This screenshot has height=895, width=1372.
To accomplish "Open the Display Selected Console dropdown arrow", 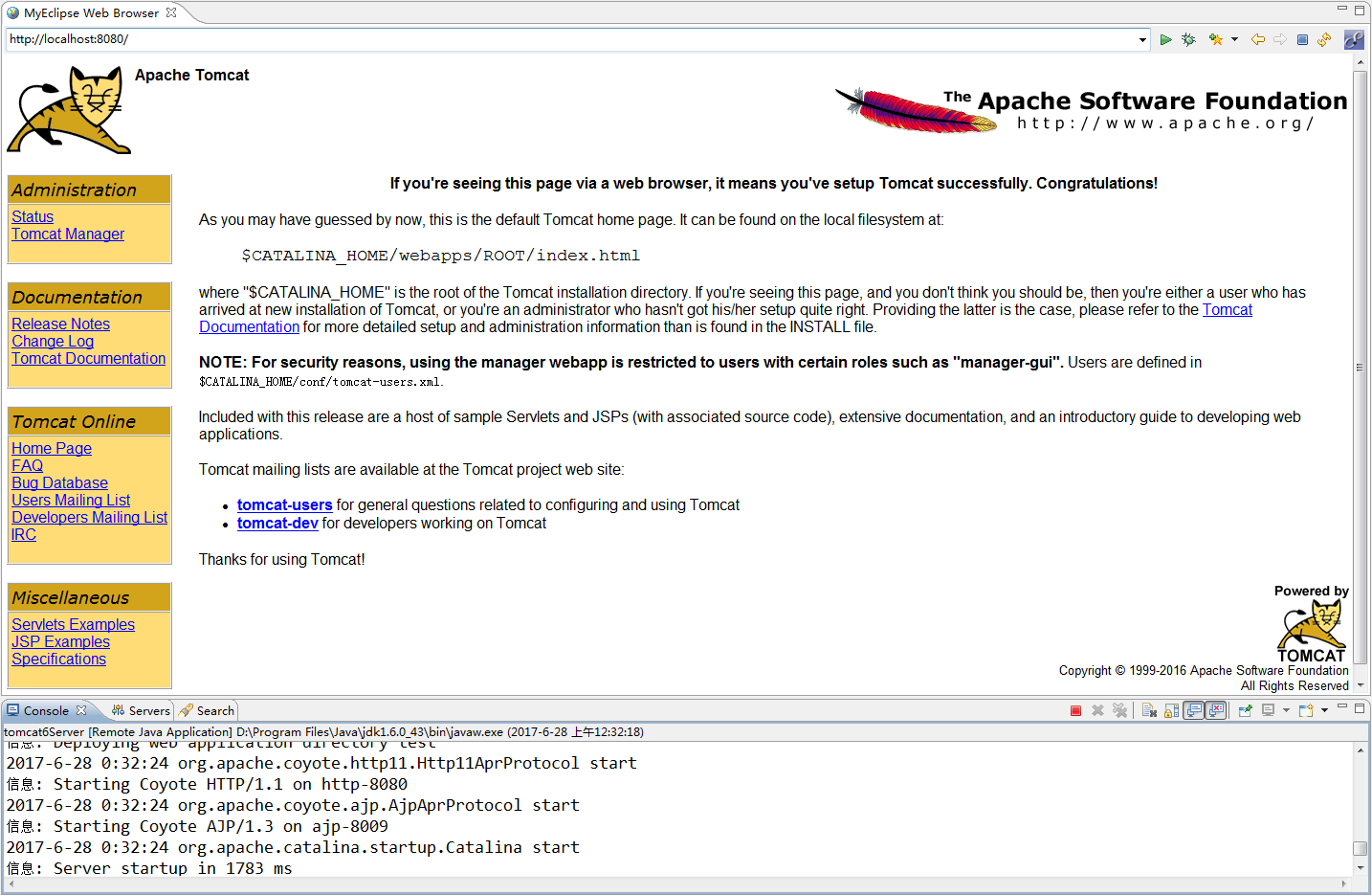I will point(1286,710).
